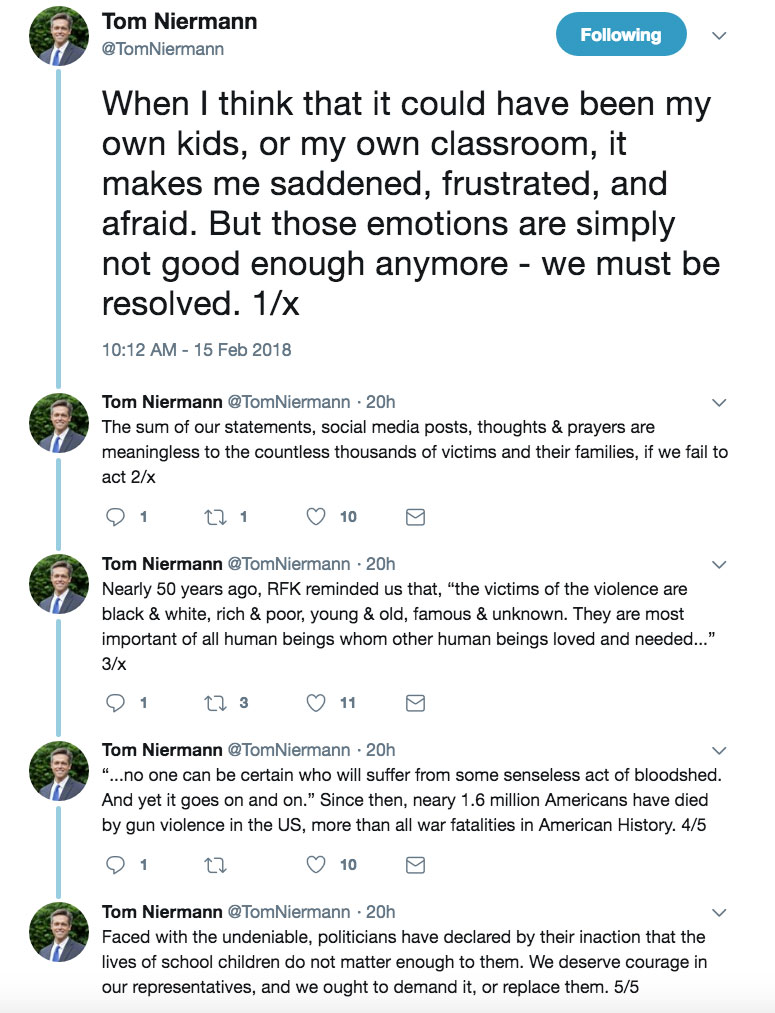775x1013 pixels.
Task: Reply to the 2/x tweet
Action: [116, 517]
